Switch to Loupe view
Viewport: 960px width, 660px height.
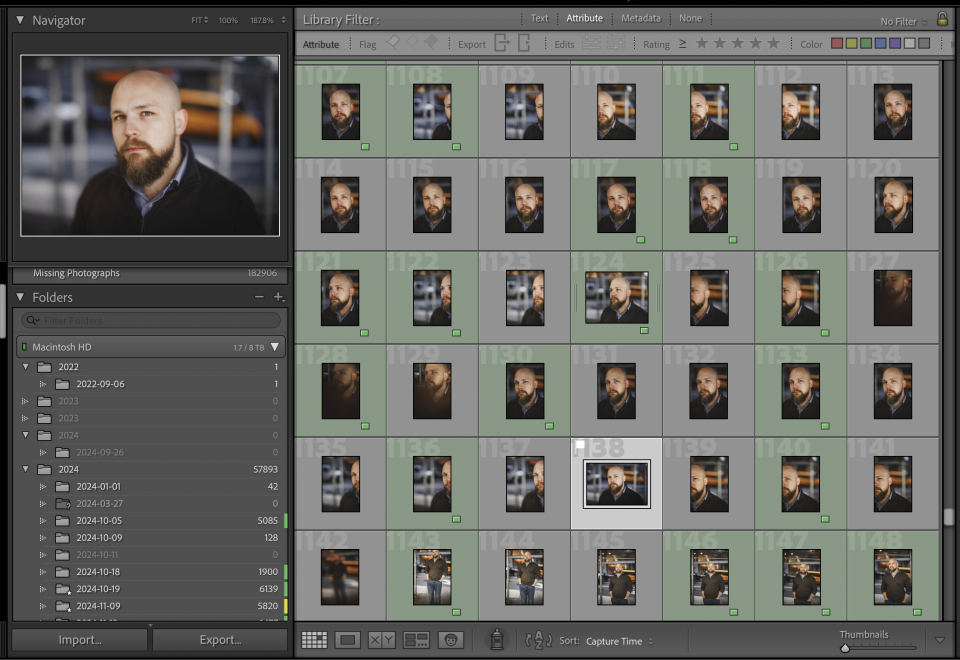coord(348,640)
